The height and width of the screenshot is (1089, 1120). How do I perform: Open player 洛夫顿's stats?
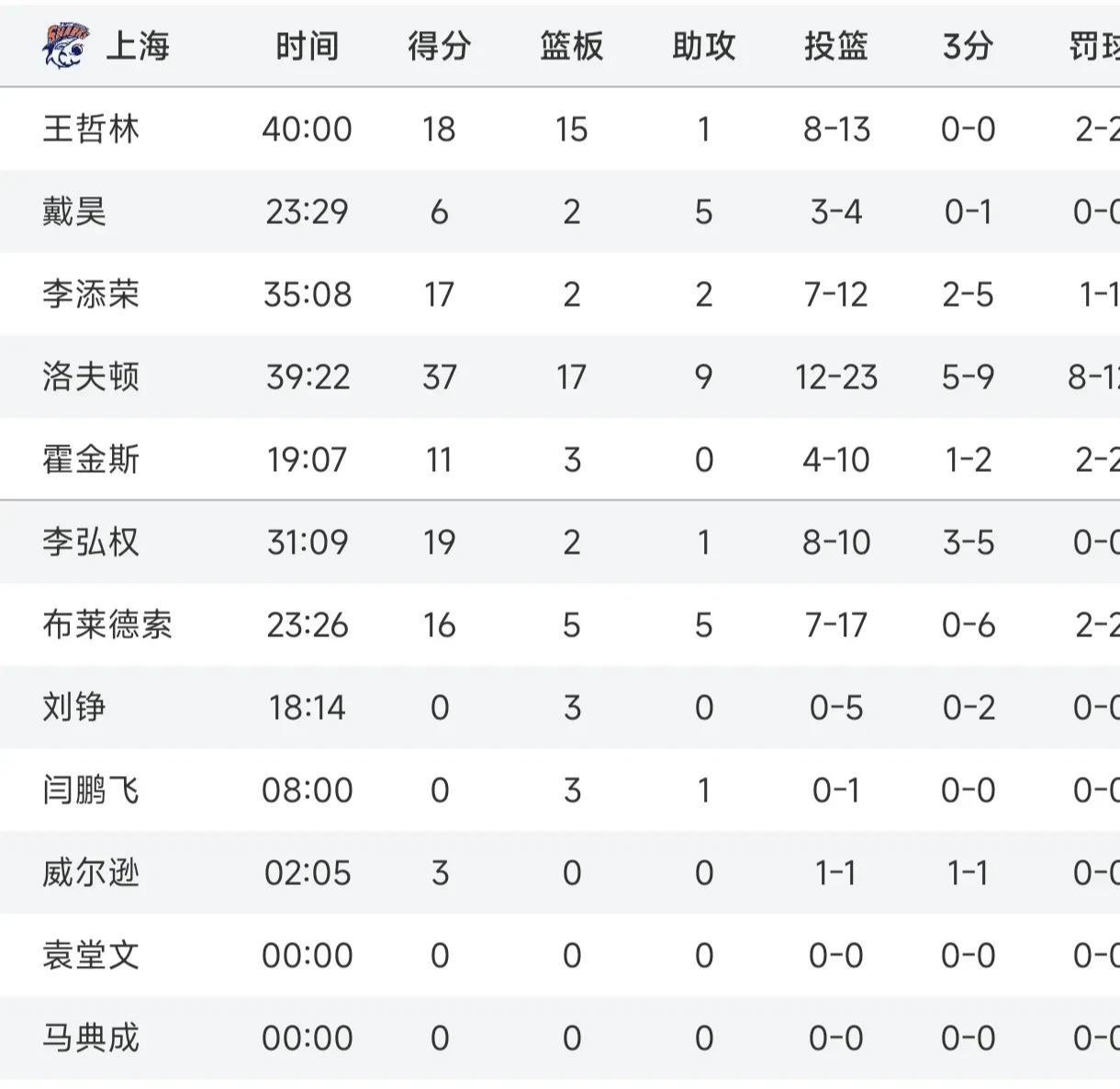pos(91,376)
